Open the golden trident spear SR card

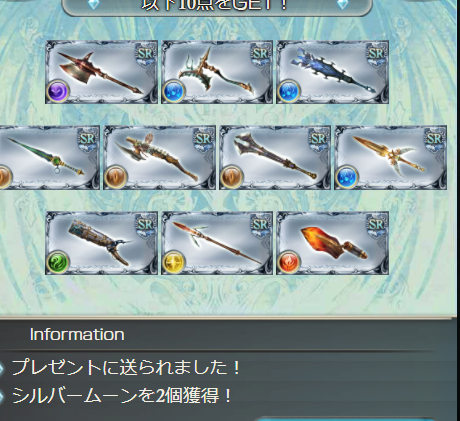[x=391, y=157]
